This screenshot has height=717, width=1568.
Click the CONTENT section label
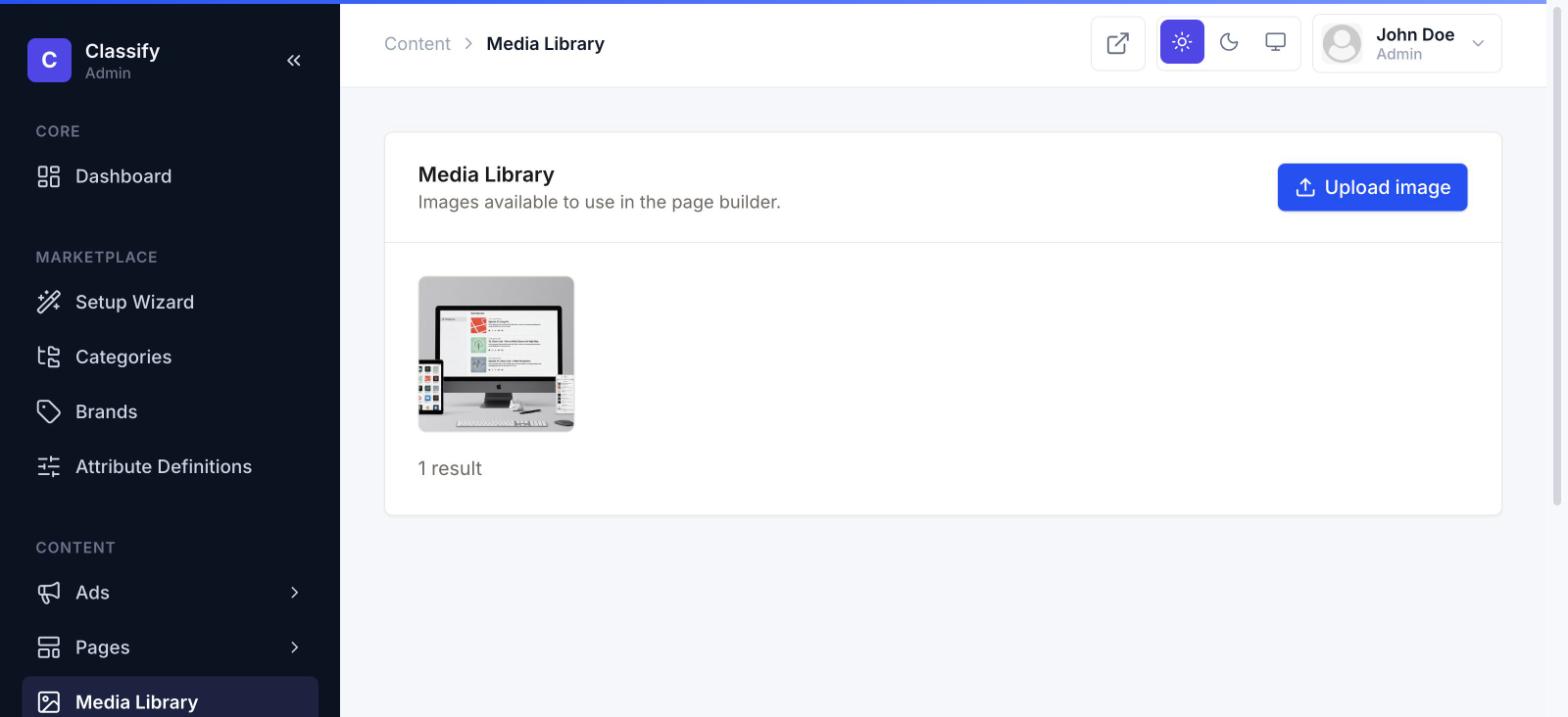(x=75, y=548)
